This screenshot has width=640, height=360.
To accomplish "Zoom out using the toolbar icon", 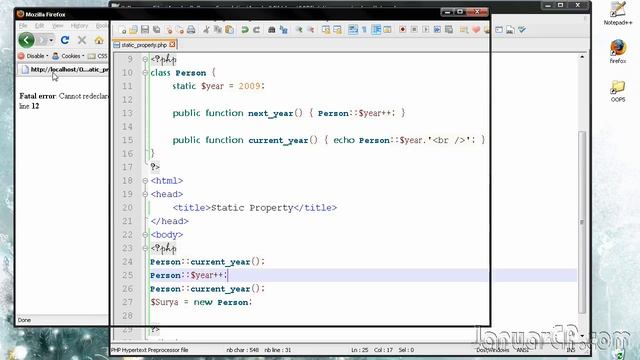I will (311, 30).
